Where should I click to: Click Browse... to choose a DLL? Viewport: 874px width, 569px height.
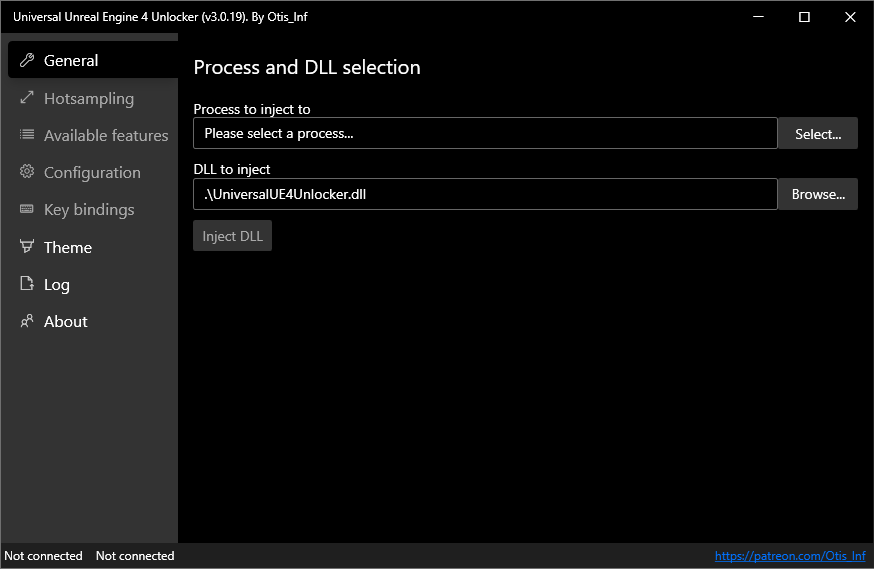(818, 194)
